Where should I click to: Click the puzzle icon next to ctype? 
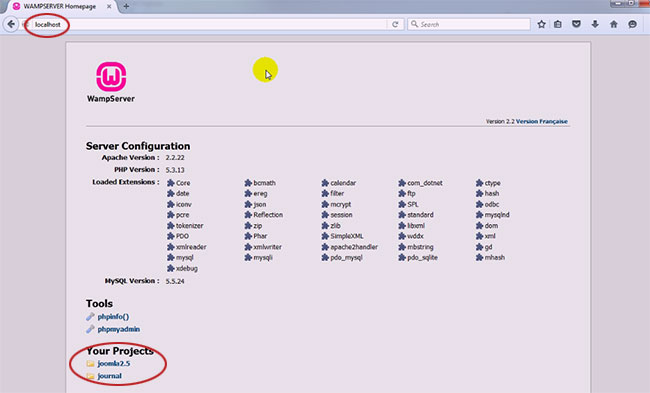point(479,183)
